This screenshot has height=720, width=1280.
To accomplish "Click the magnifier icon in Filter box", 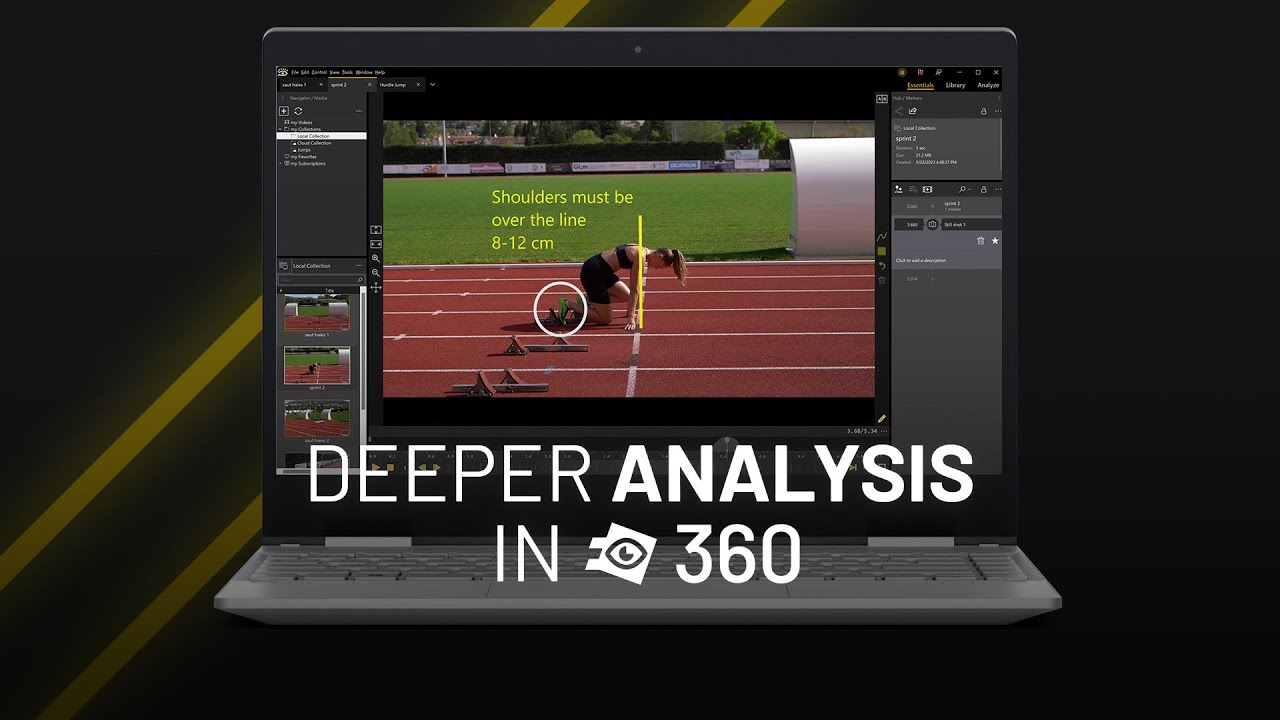I will point(360,280).
